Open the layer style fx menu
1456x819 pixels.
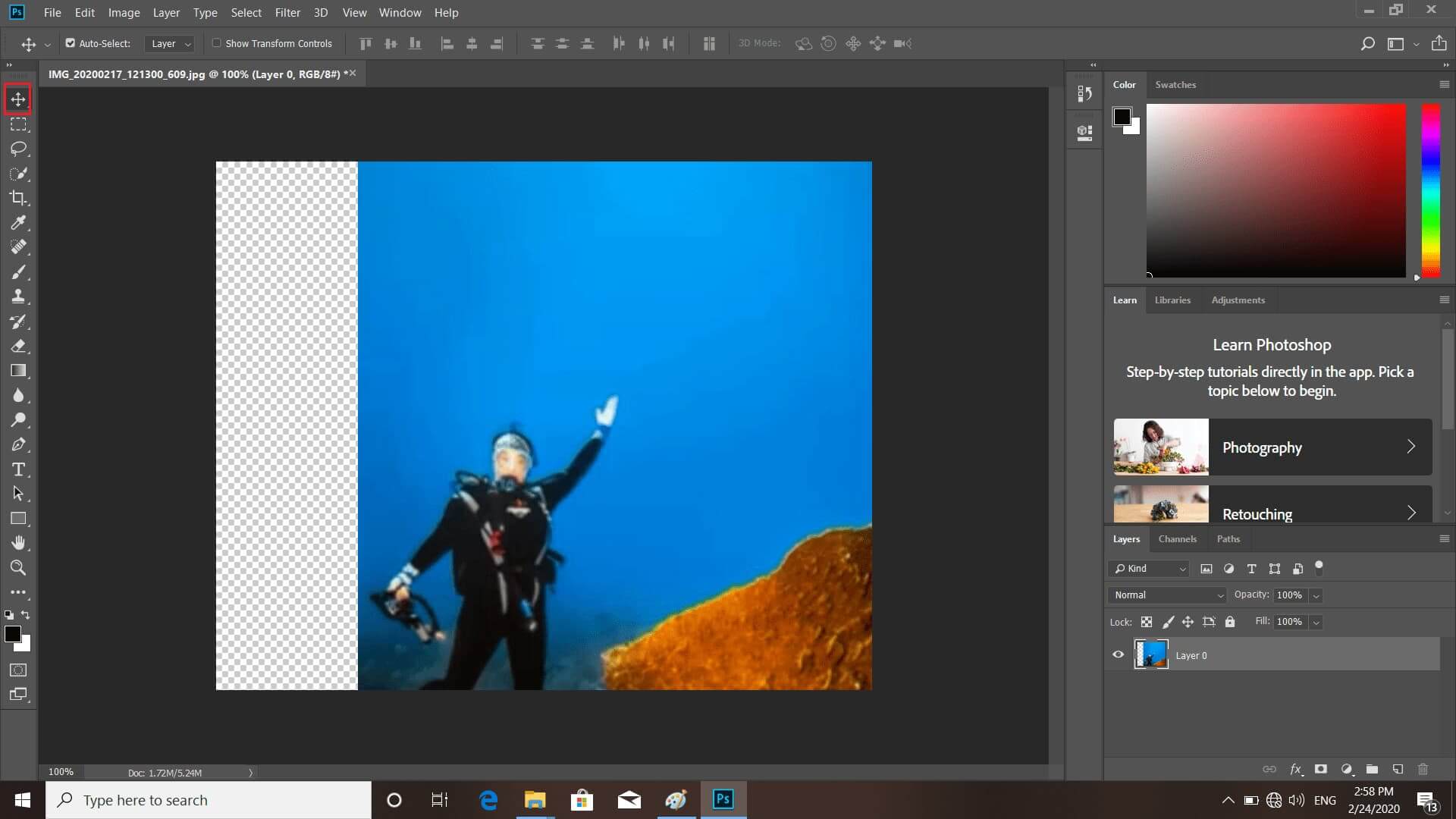click(x=1296, y=769)
